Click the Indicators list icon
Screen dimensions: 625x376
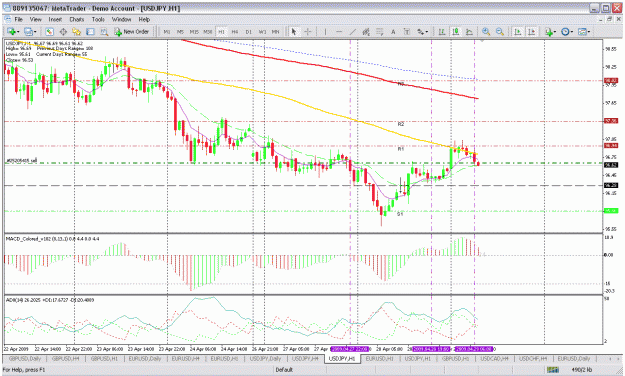click(549, 31)
